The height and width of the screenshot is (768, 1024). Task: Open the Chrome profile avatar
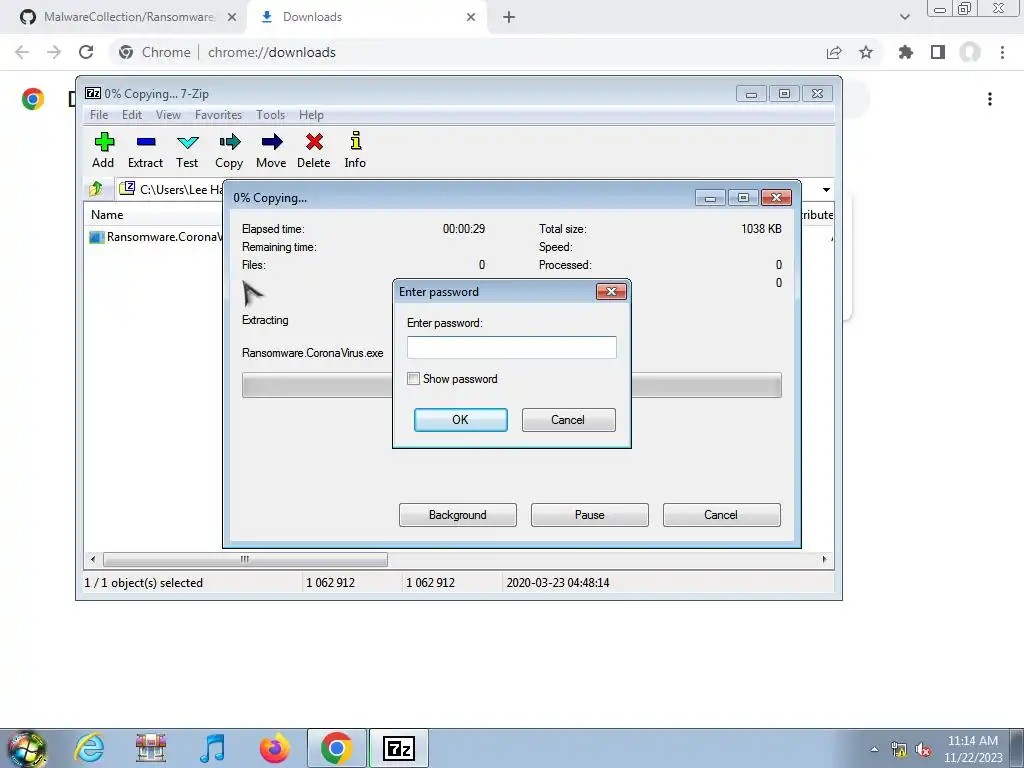click(970, 52)
